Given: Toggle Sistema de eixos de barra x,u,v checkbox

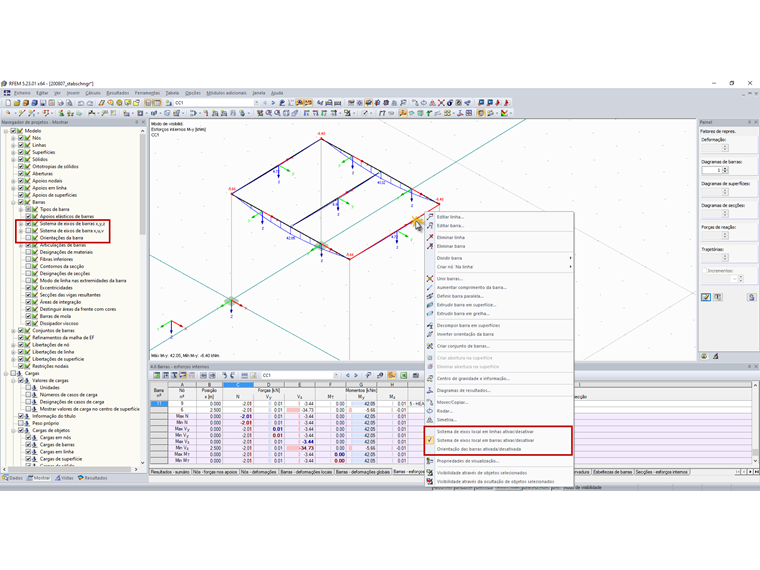Looking at the screenshot, I should (x=28, y=231).
